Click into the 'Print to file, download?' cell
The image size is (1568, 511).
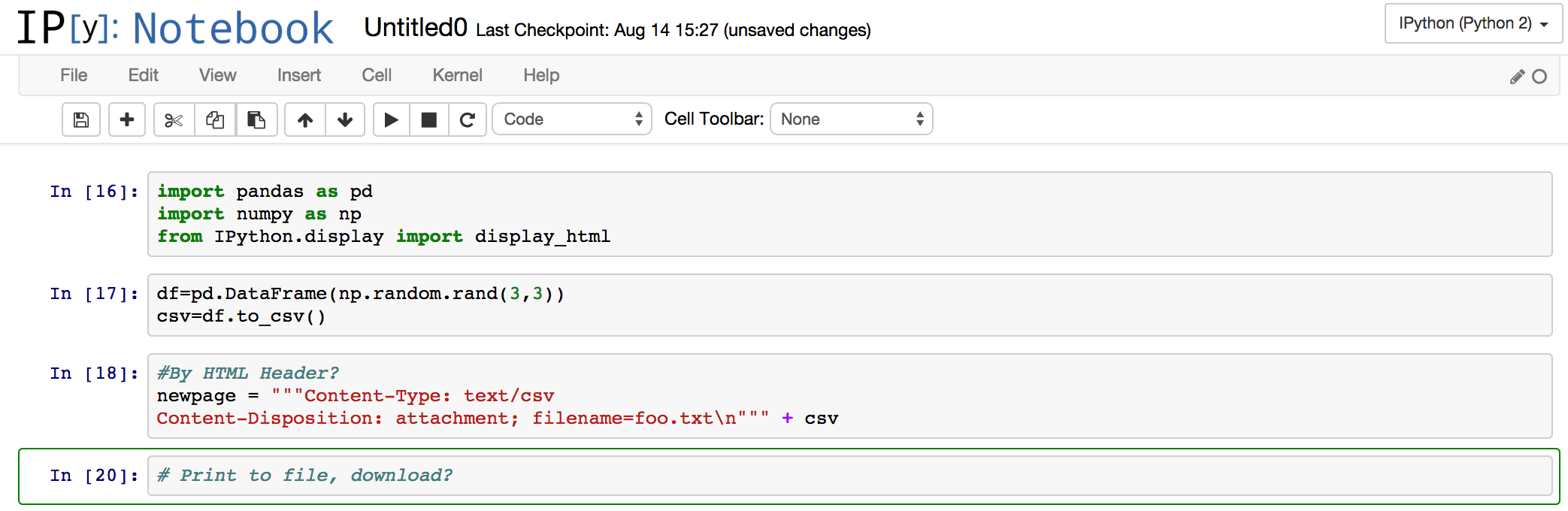point(850,476)
